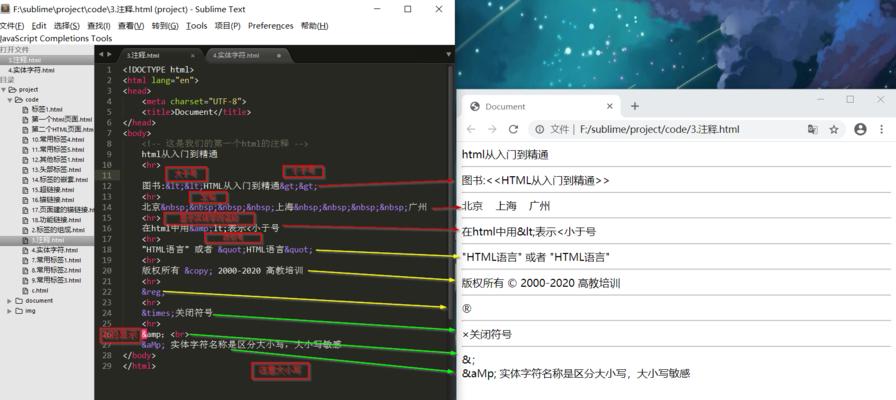Collapse the project folder
The image size is (896, 400).
click(x=4, y=90)
